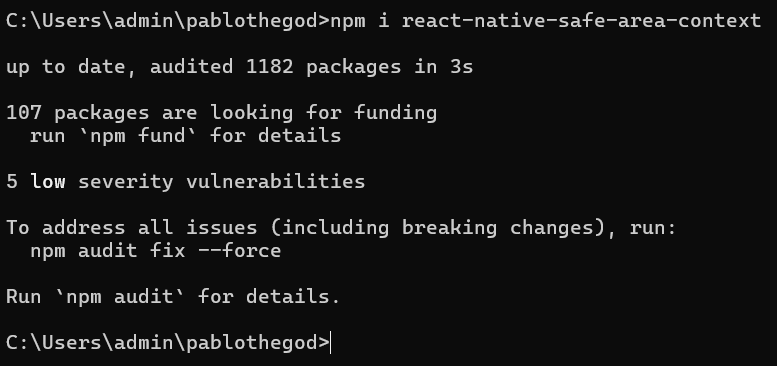Click the 'npm audit fix --force' command

coord(156,251)
